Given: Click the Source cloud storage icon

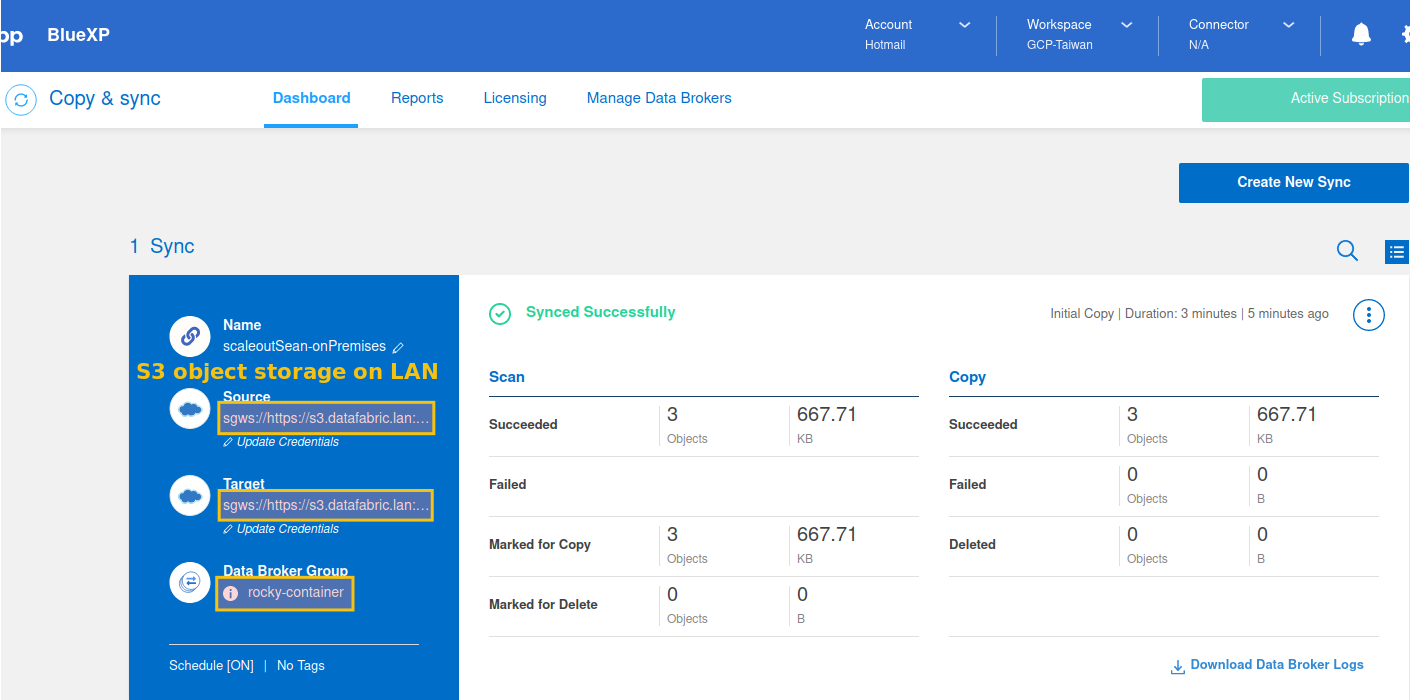Looking at the screenshot, I should [x=190, y=408].
